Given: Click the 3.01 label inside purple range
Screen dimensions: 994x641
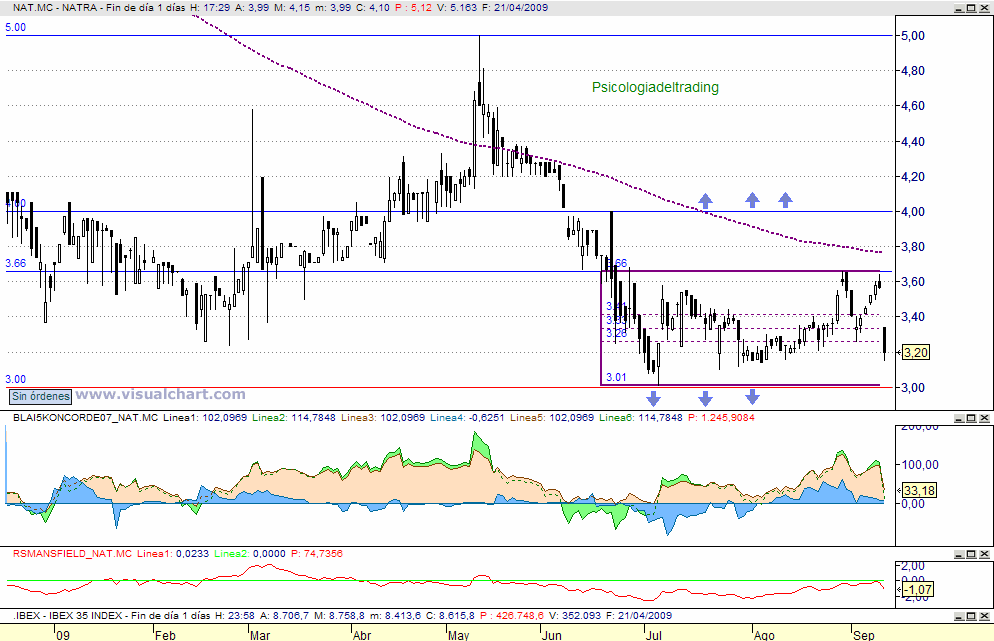Looking at the screenshot, I should tap(616, 377).
